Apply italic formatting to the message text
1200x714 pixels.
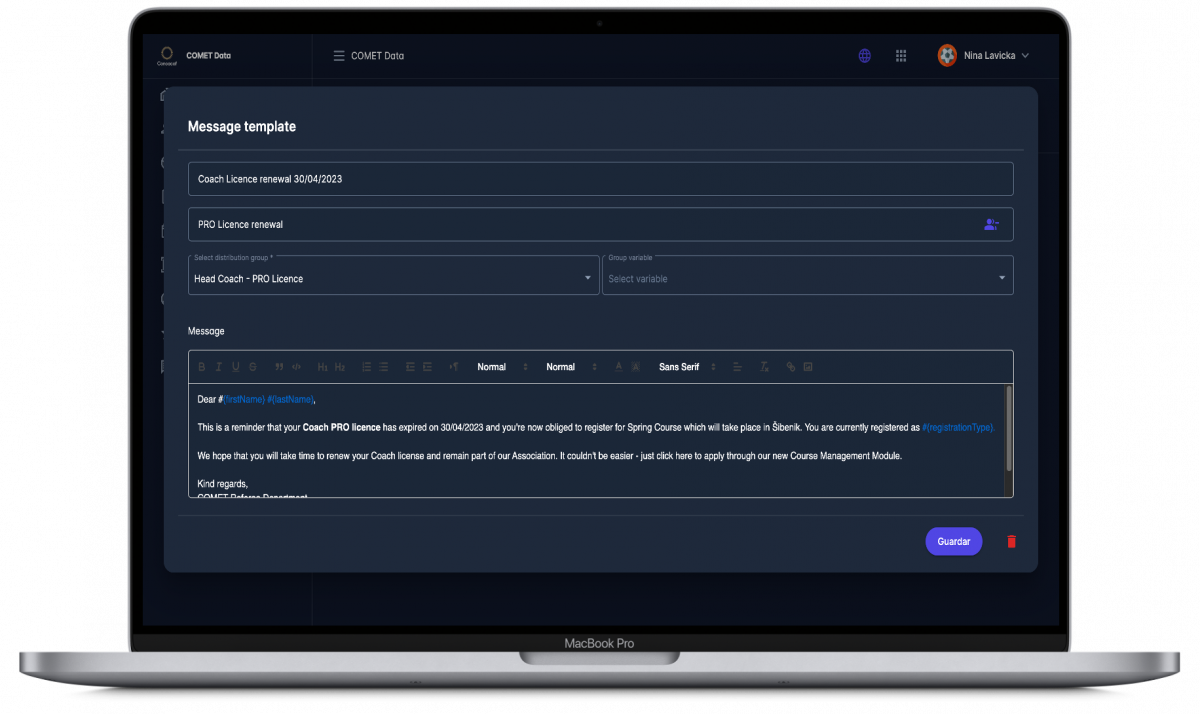[219, 367]
